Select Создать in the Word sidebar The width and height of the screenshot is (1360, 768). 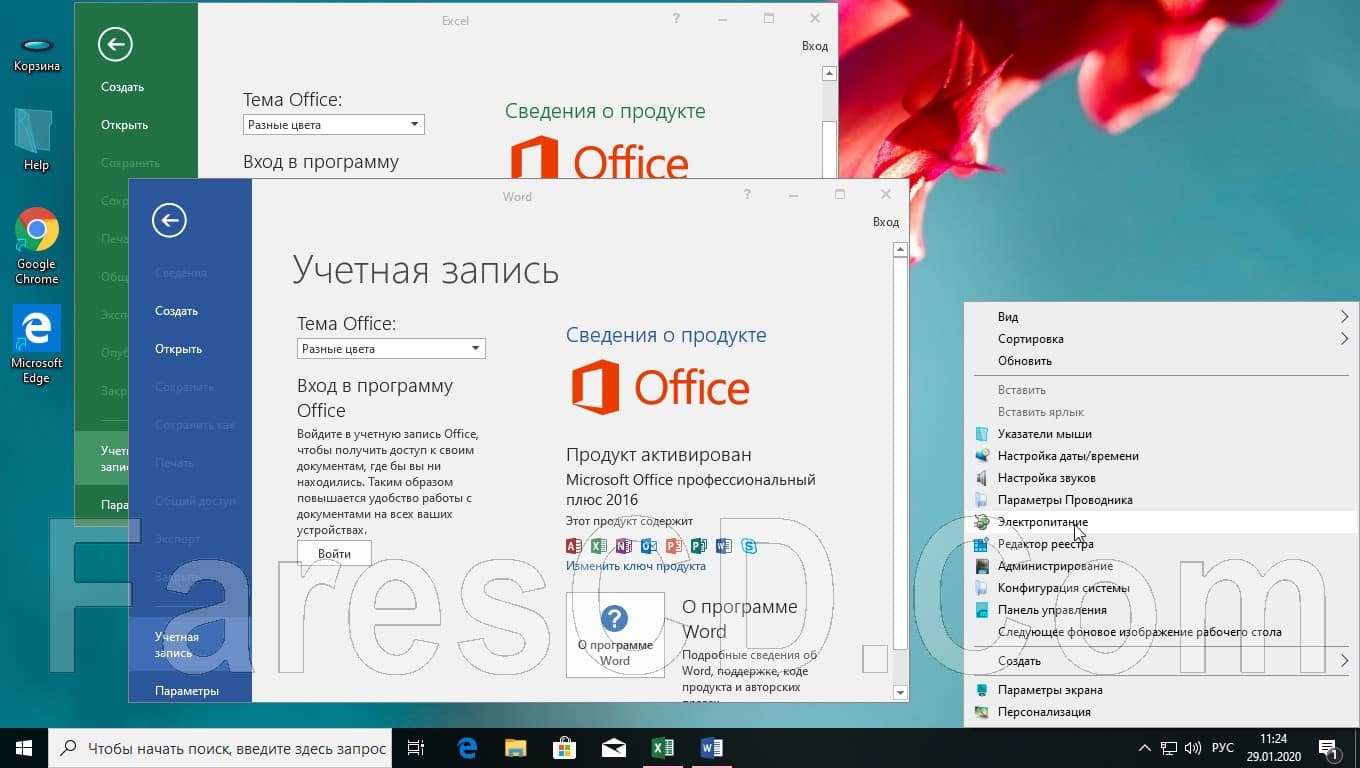[x=190, y=311]
